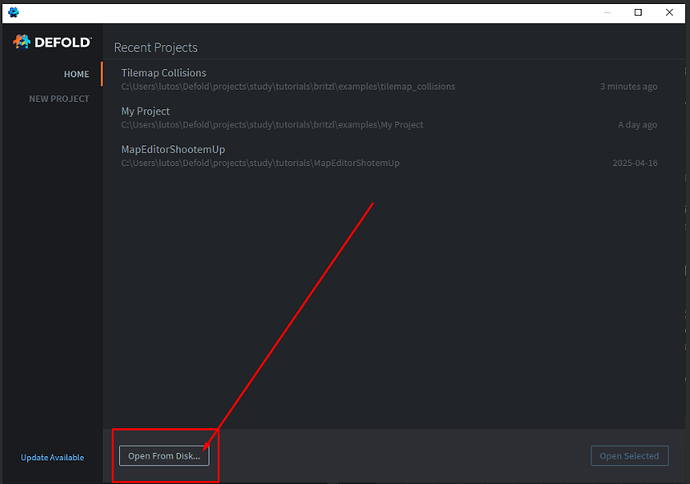This screenshot has width=690, height=484.
Task: Maximize the Defold window
Action: tap(638, 12)
